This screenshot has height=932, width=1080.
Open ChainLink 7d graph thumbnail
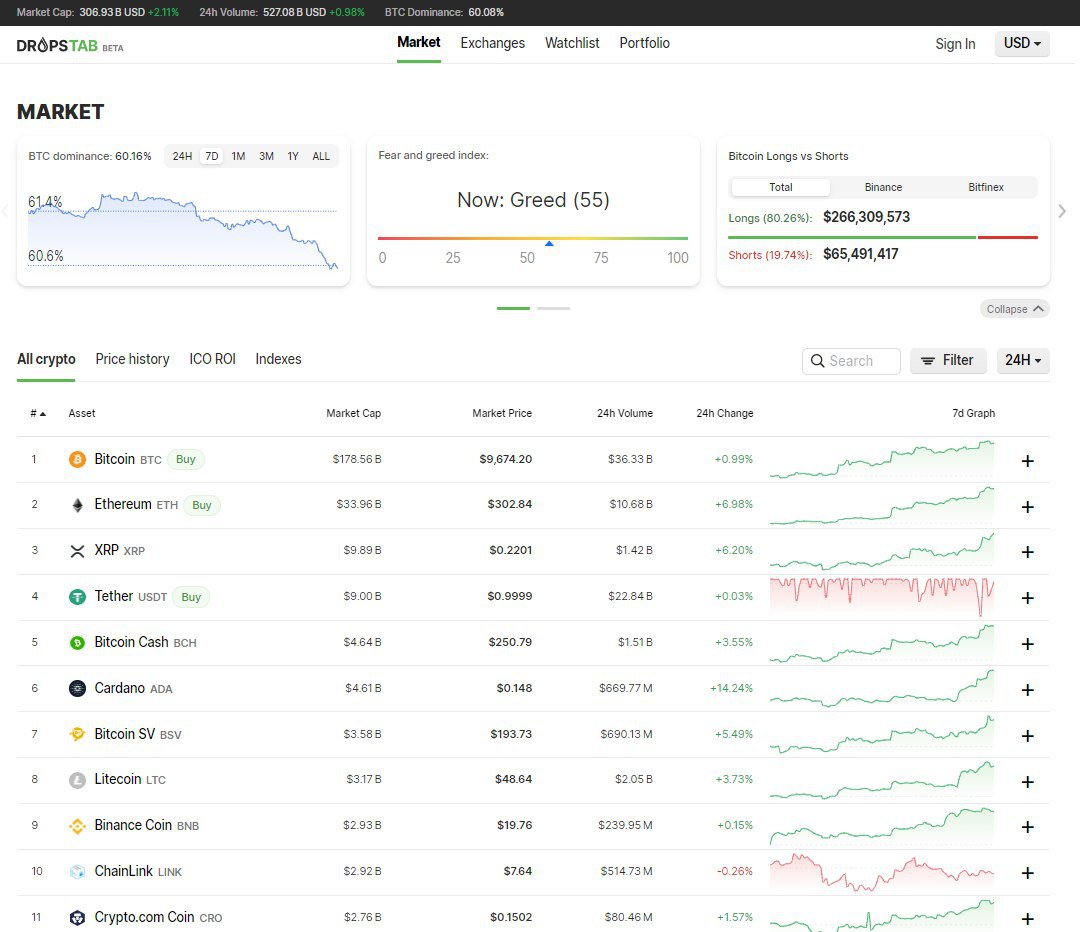pyautogui.click(x=882, y=872)
